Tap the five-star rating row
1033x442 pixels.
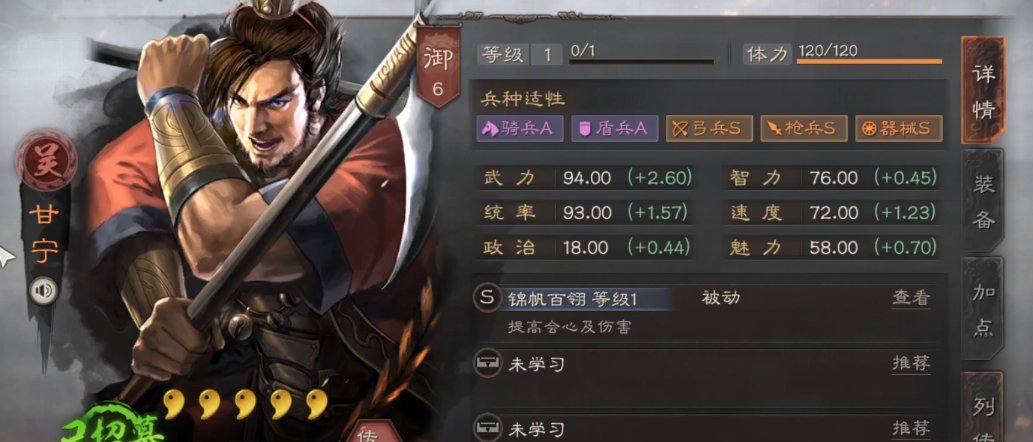click(245, 403)
